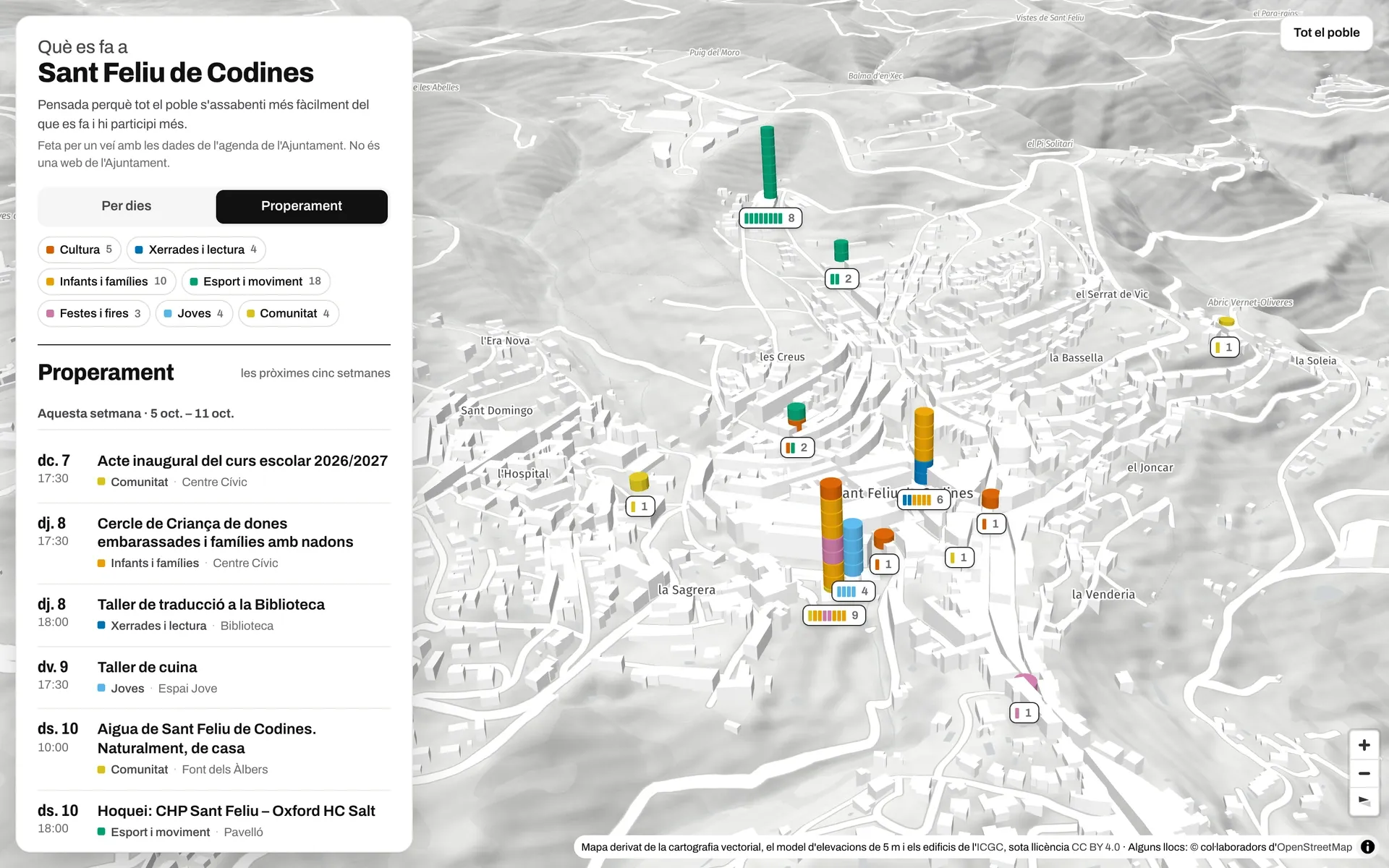Open Cercle de Criança de dones event
The image size is (1389, 868).
[214, 543]
